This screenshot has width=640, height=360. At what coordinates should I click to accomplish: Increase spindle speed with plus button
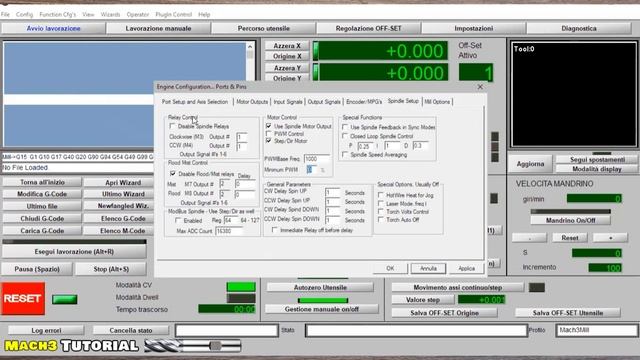tap(610, 238)
